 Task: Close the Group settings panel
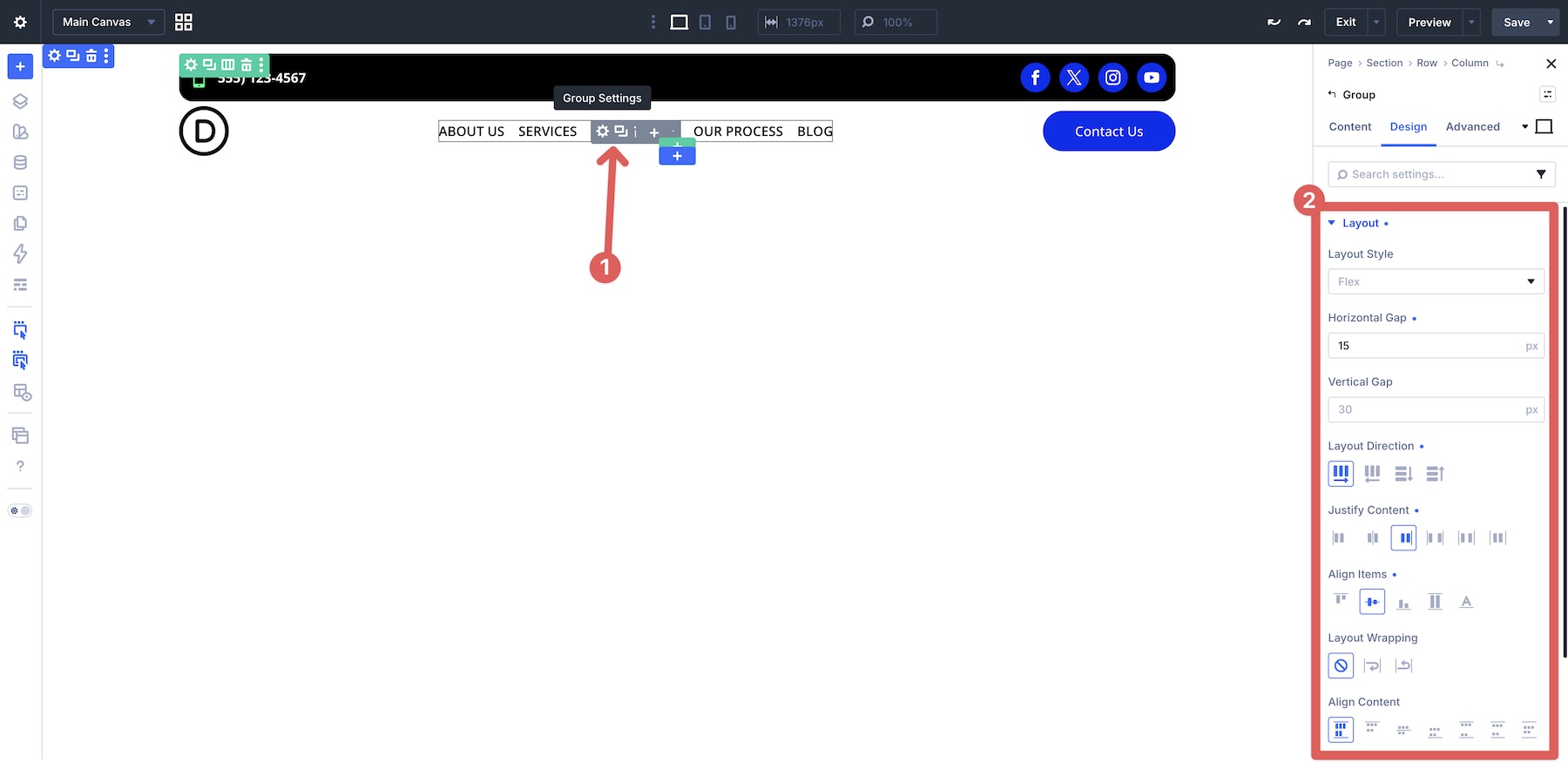click(x=1551, y=64)
